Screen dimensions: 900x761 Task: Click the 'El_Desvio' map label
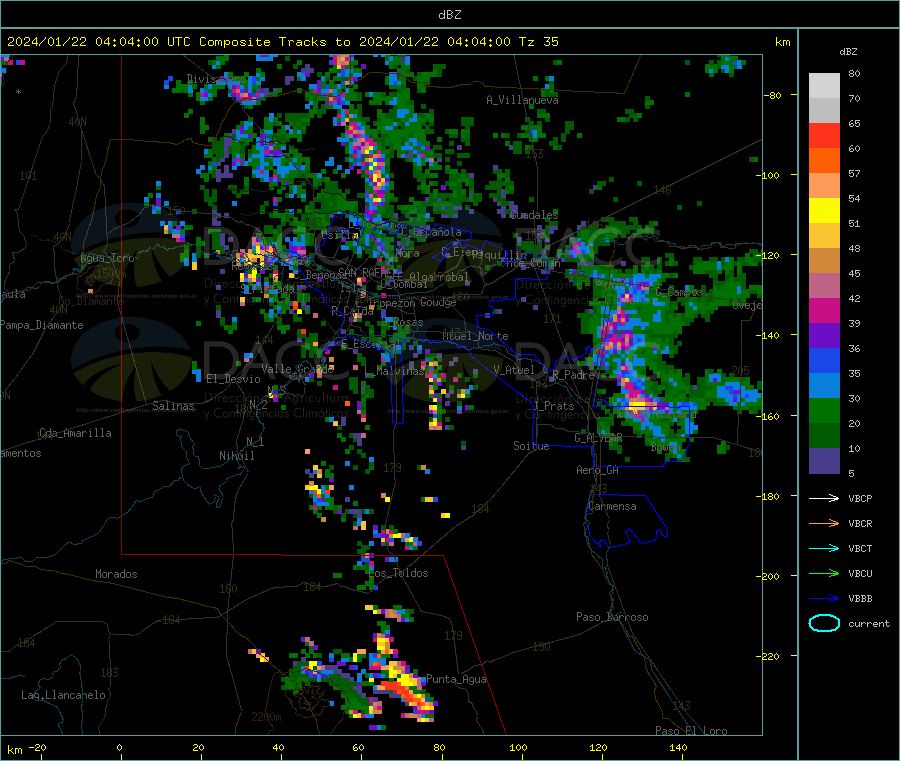point(233,379)
